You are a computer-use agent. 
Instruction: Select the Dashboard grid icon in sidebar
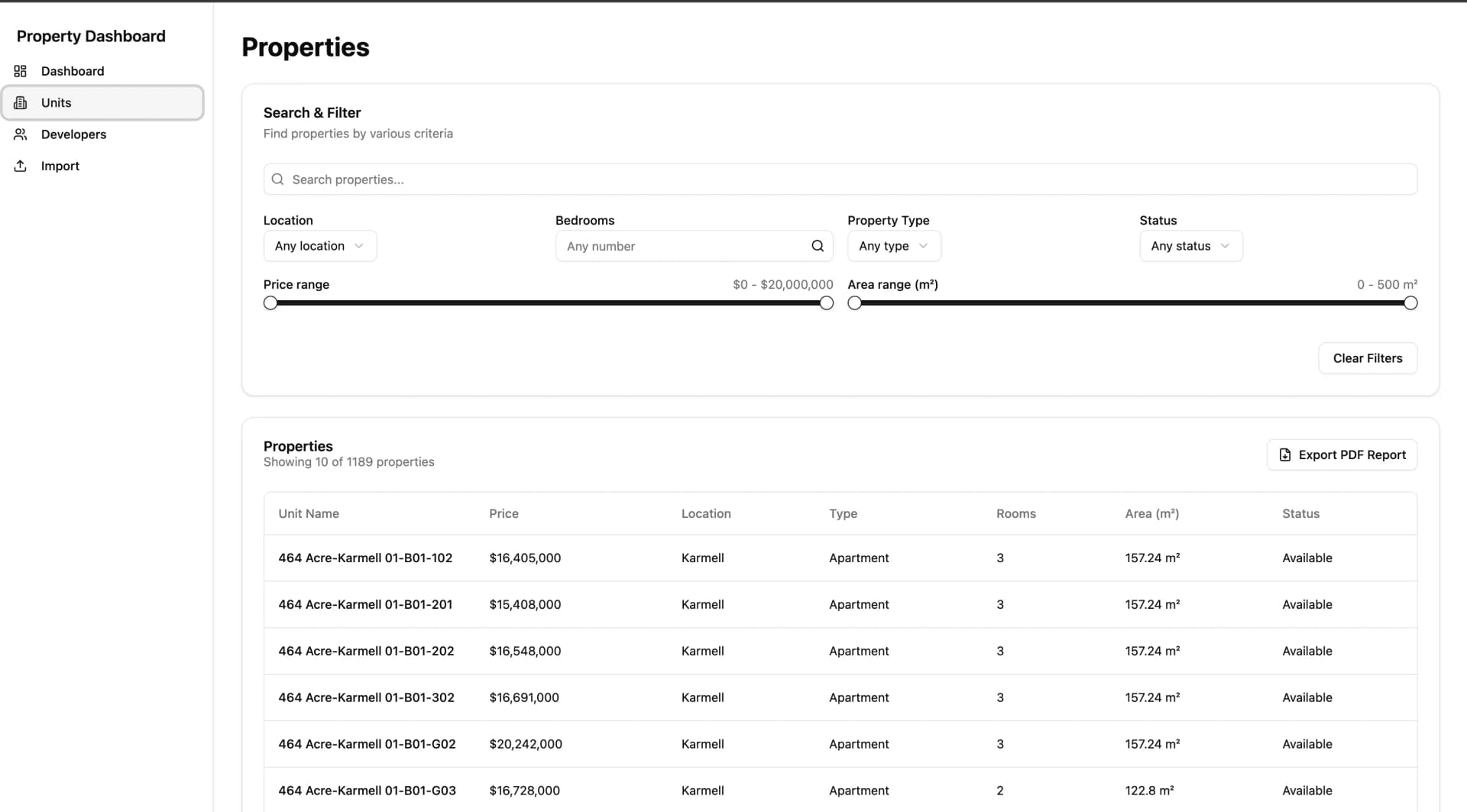(20, 70)
